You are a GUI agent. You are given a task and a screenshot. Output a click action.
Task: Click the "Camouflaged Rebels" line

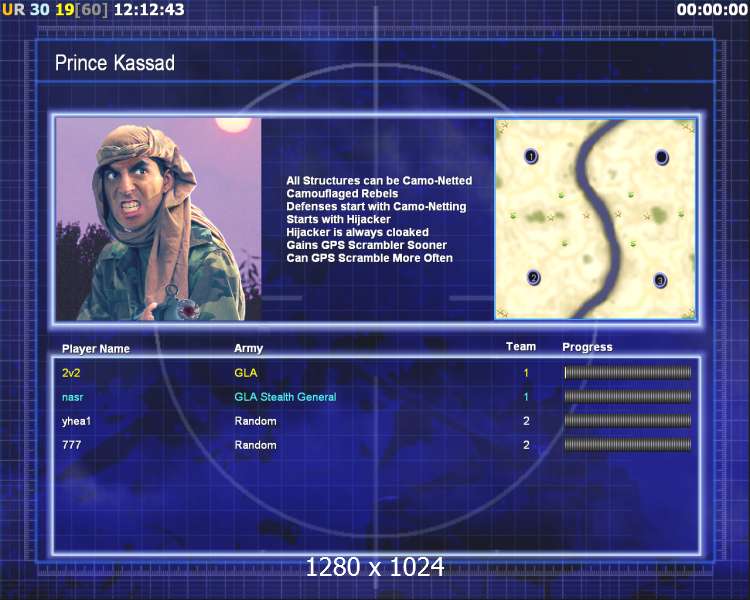point(342,194)
